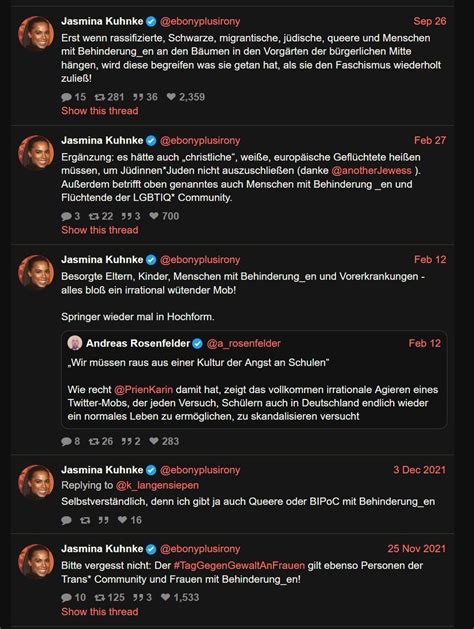Show thread for Sep 26 tweet
The width and height of the screenshot is (474, 629).
[x=99, y=111]
